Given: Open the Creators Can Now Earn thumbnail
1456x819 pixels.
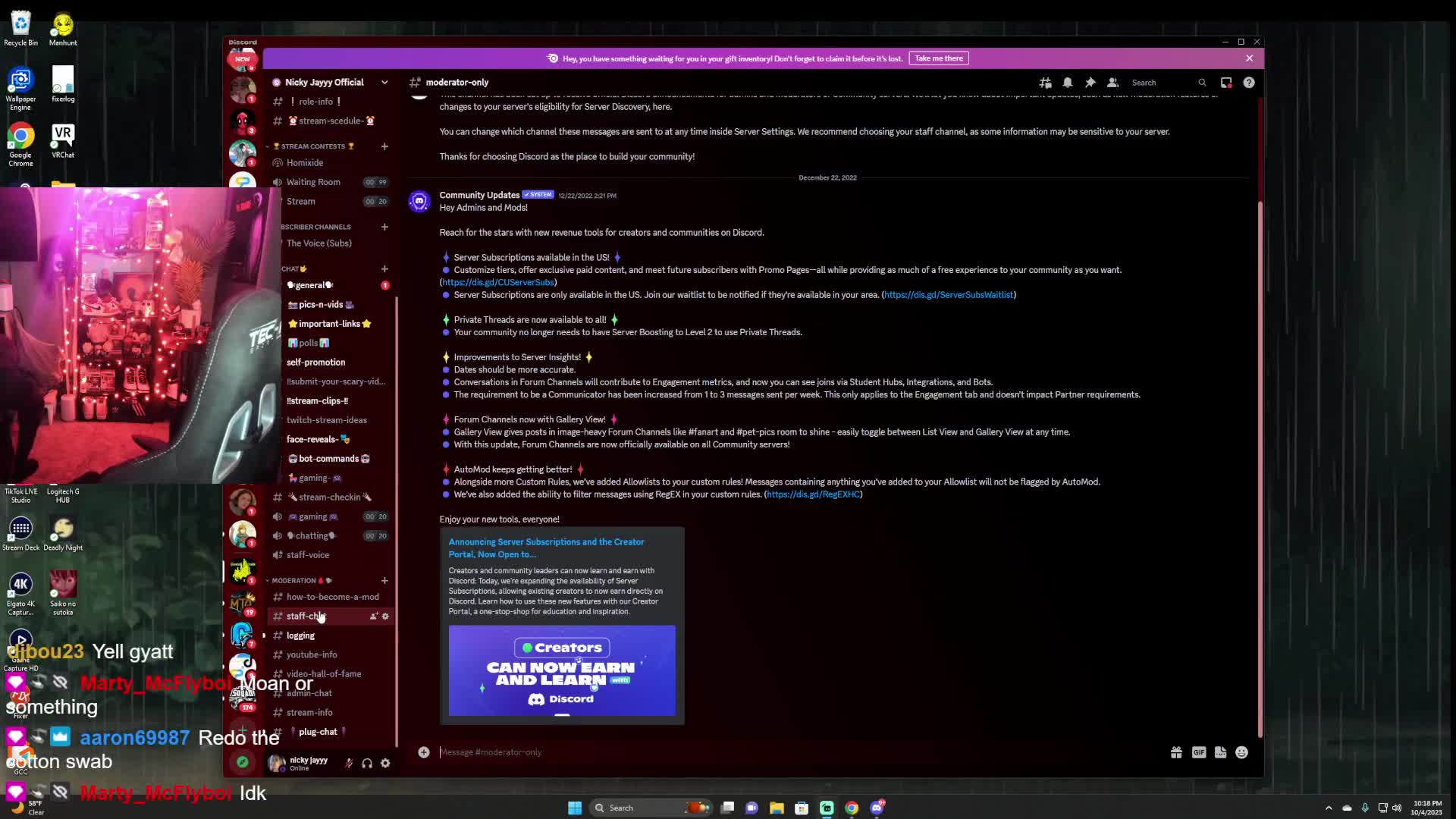Looking at the screenshot, I should [562, 670].
